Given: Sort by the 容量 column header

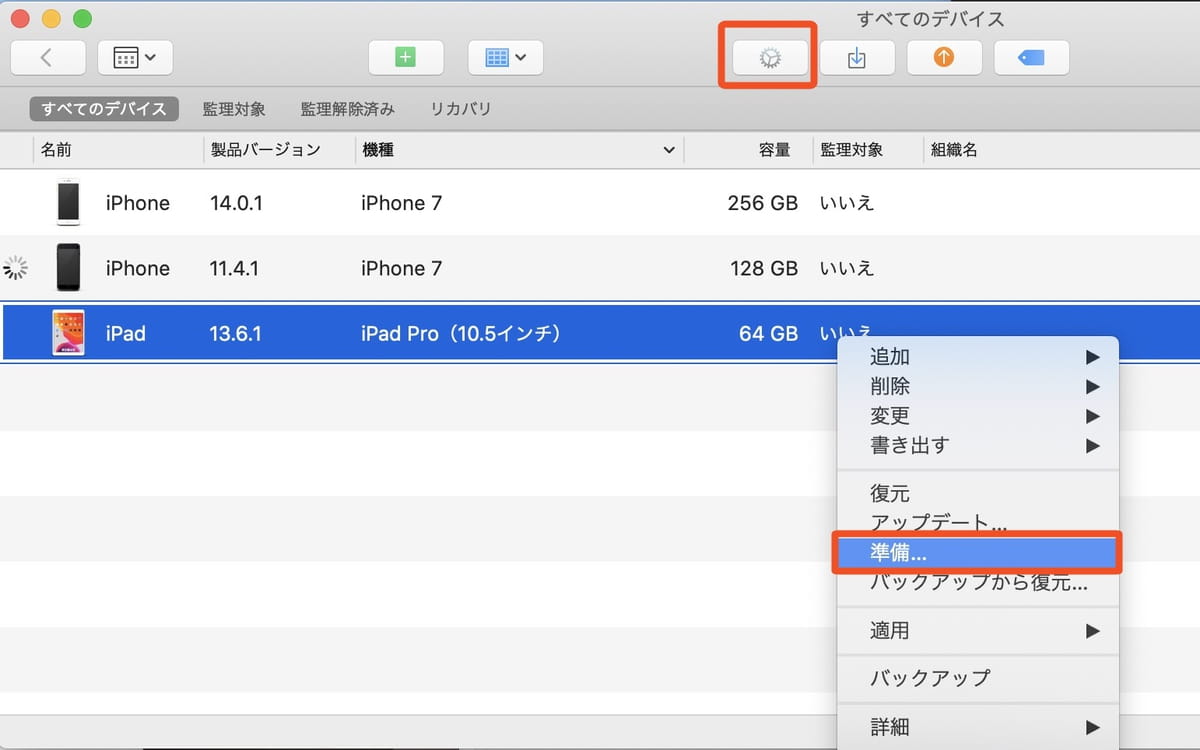Looking at the screenshot, I should coord(774,150).
